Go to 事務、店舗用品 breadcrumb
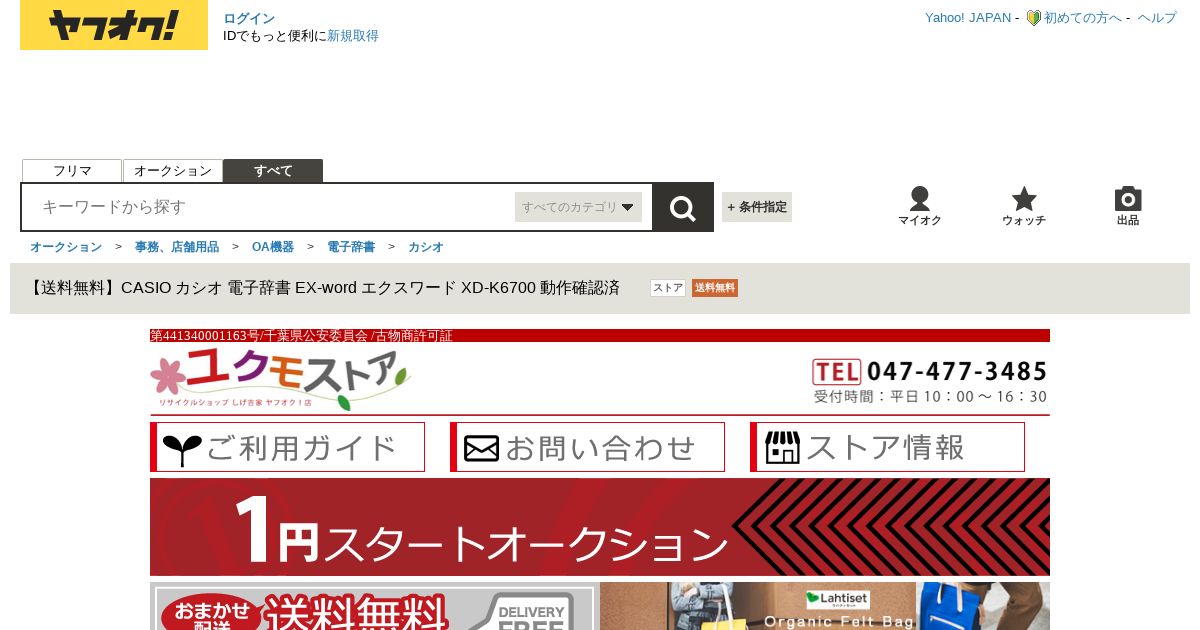This screenshot has height=630, width=1200. point(177,247)
